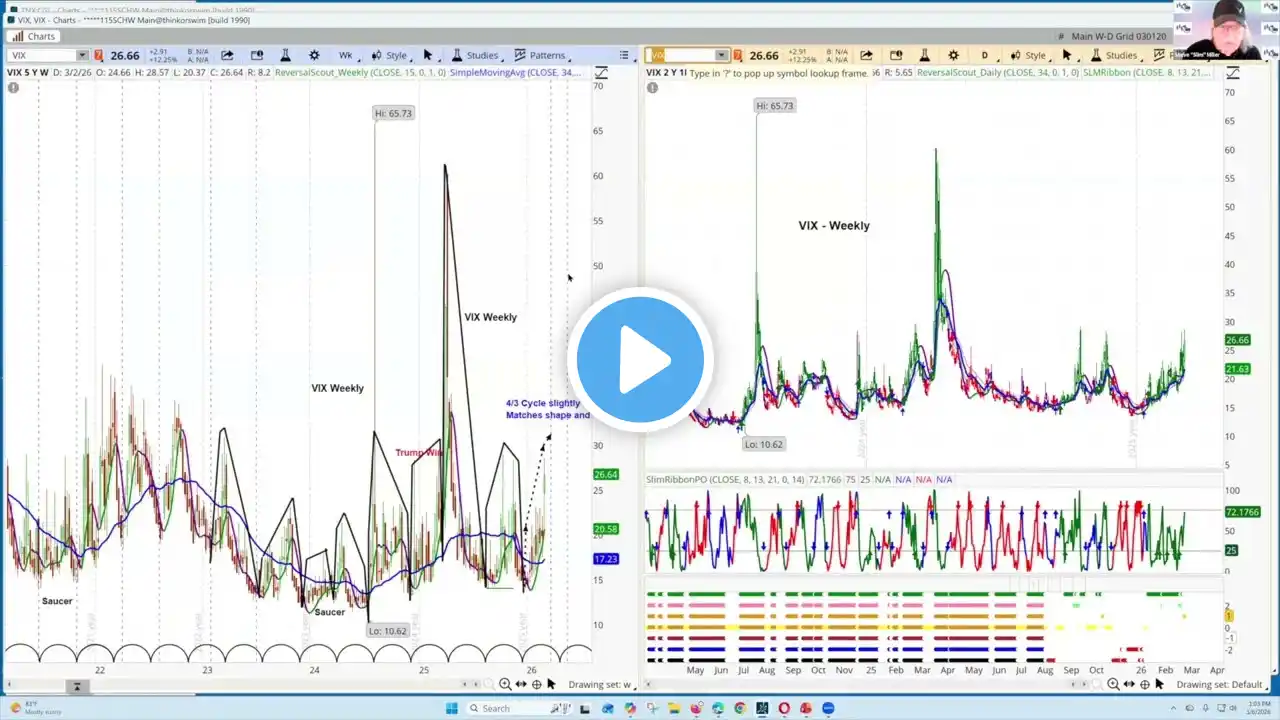Screen dimensions: 1280x720
Task: Open the Charts tab
Action: point(34,36)
